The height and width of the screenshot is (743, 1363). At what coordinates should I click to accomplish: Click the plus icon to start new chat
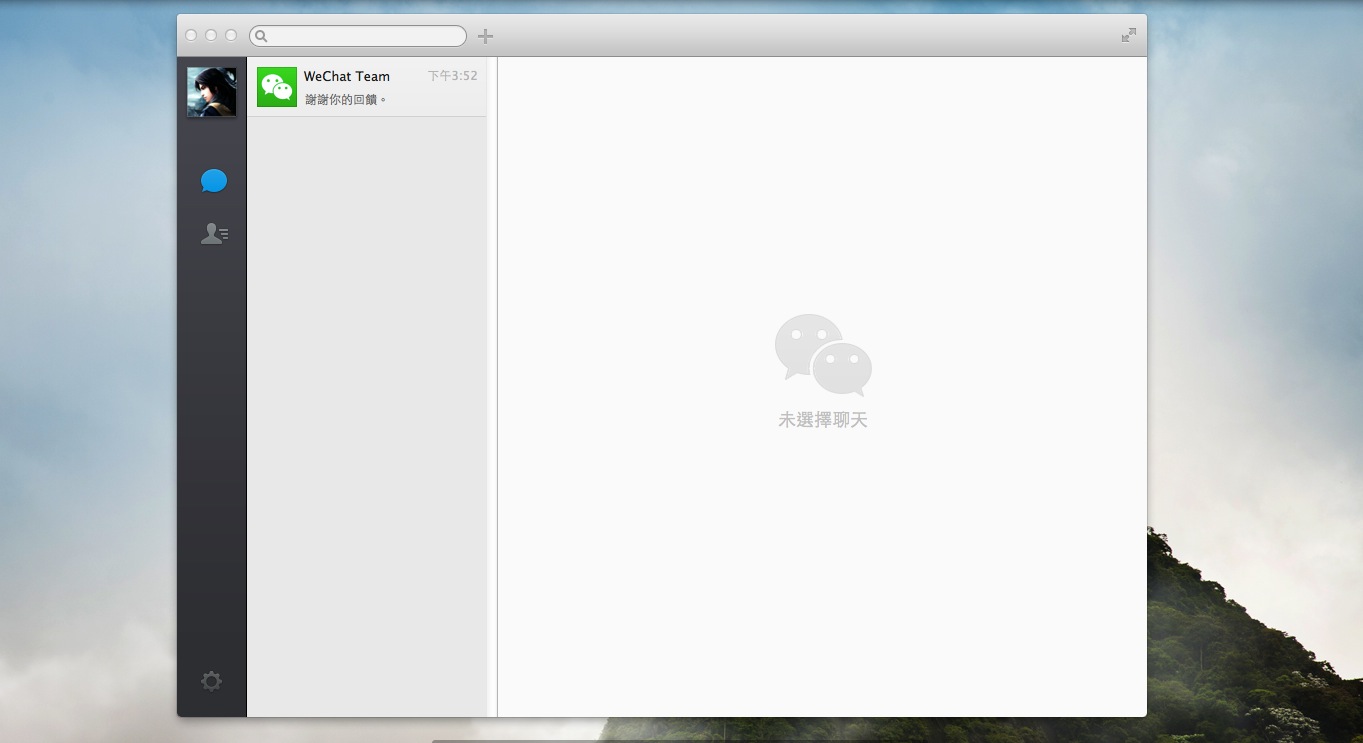click(x=485, y=36)
